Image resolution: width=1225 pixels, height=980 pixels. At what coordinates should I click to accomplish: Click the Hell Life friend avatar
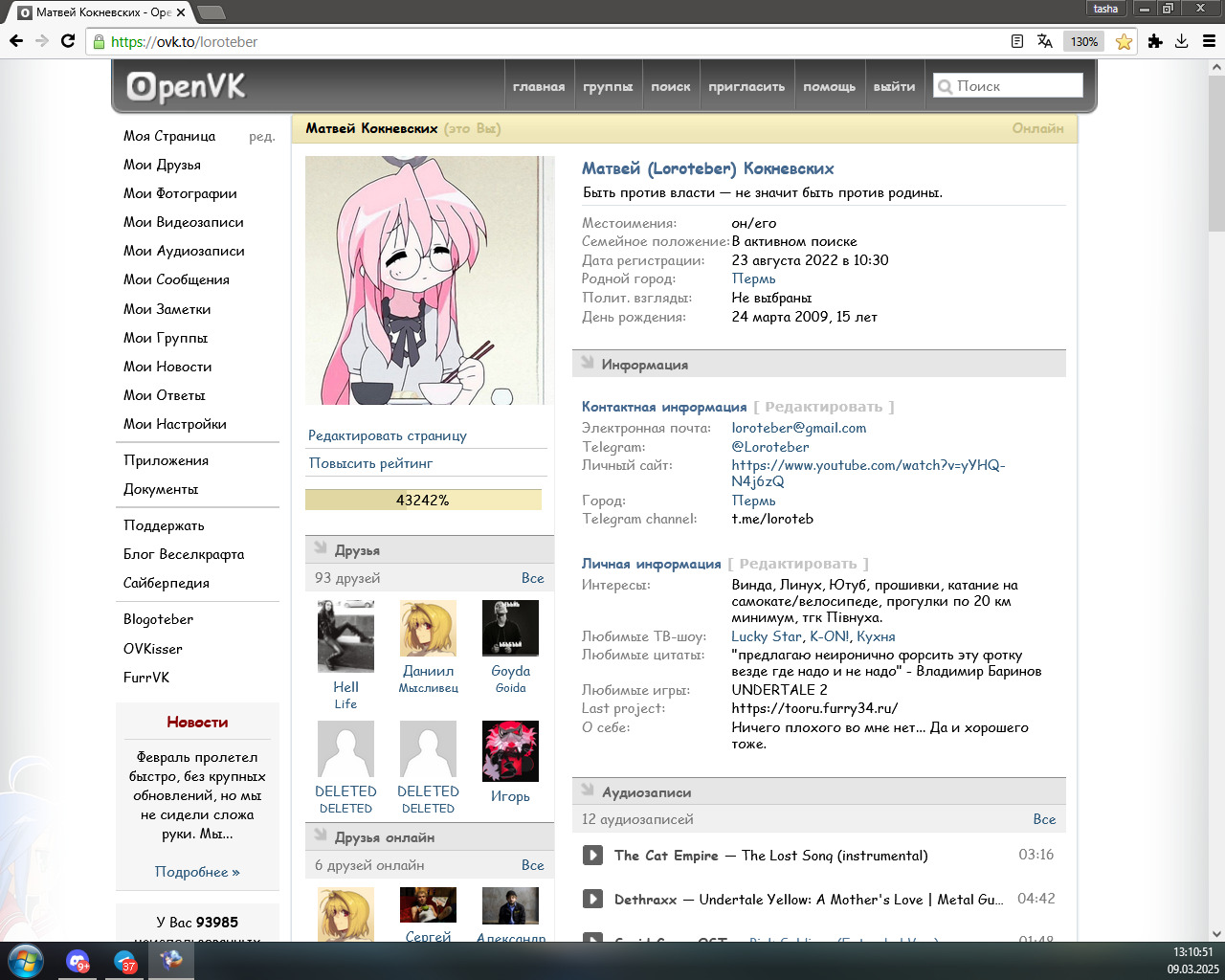coord(345,636)
